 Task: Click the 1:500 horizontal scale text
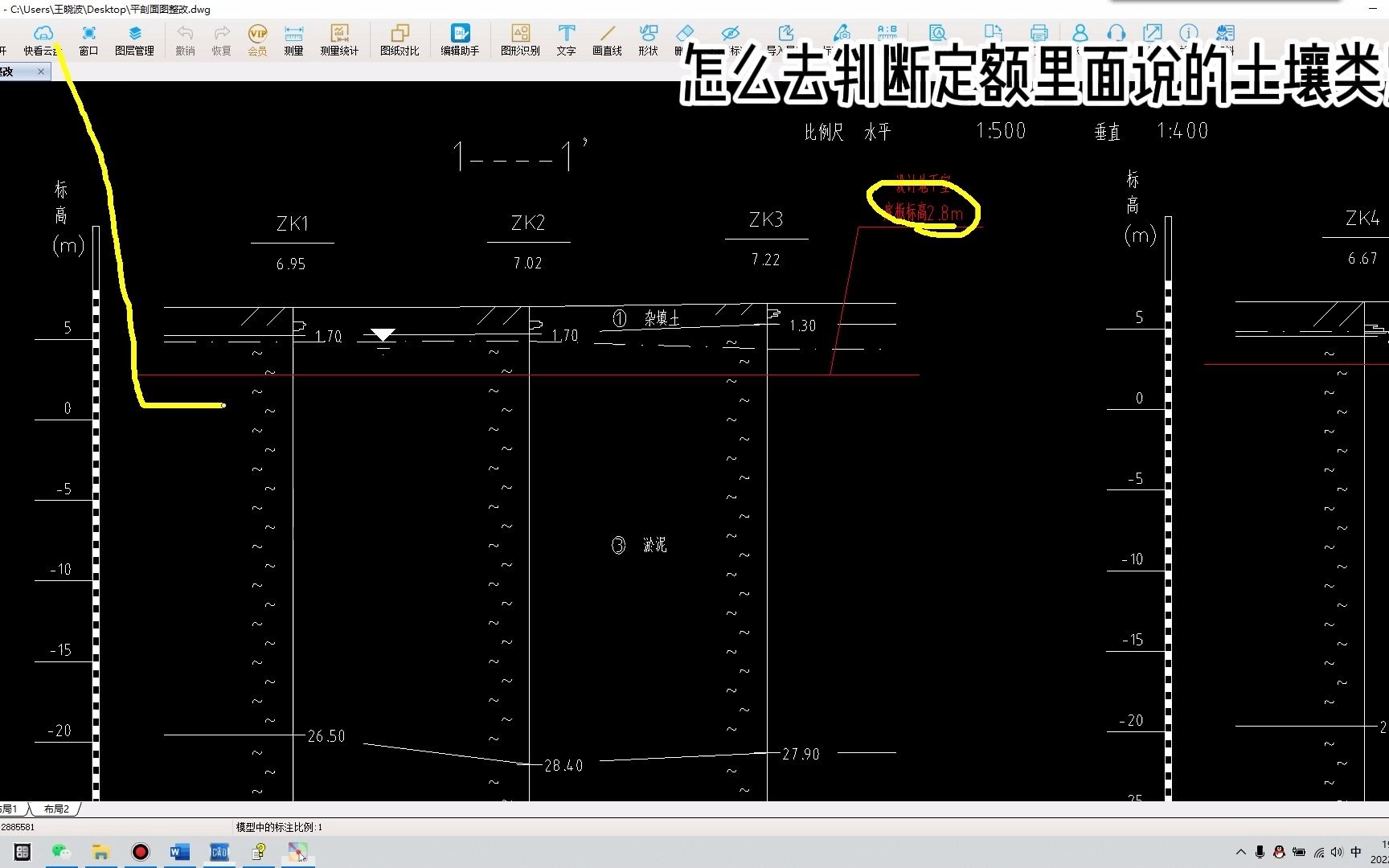coord(1001,131)
